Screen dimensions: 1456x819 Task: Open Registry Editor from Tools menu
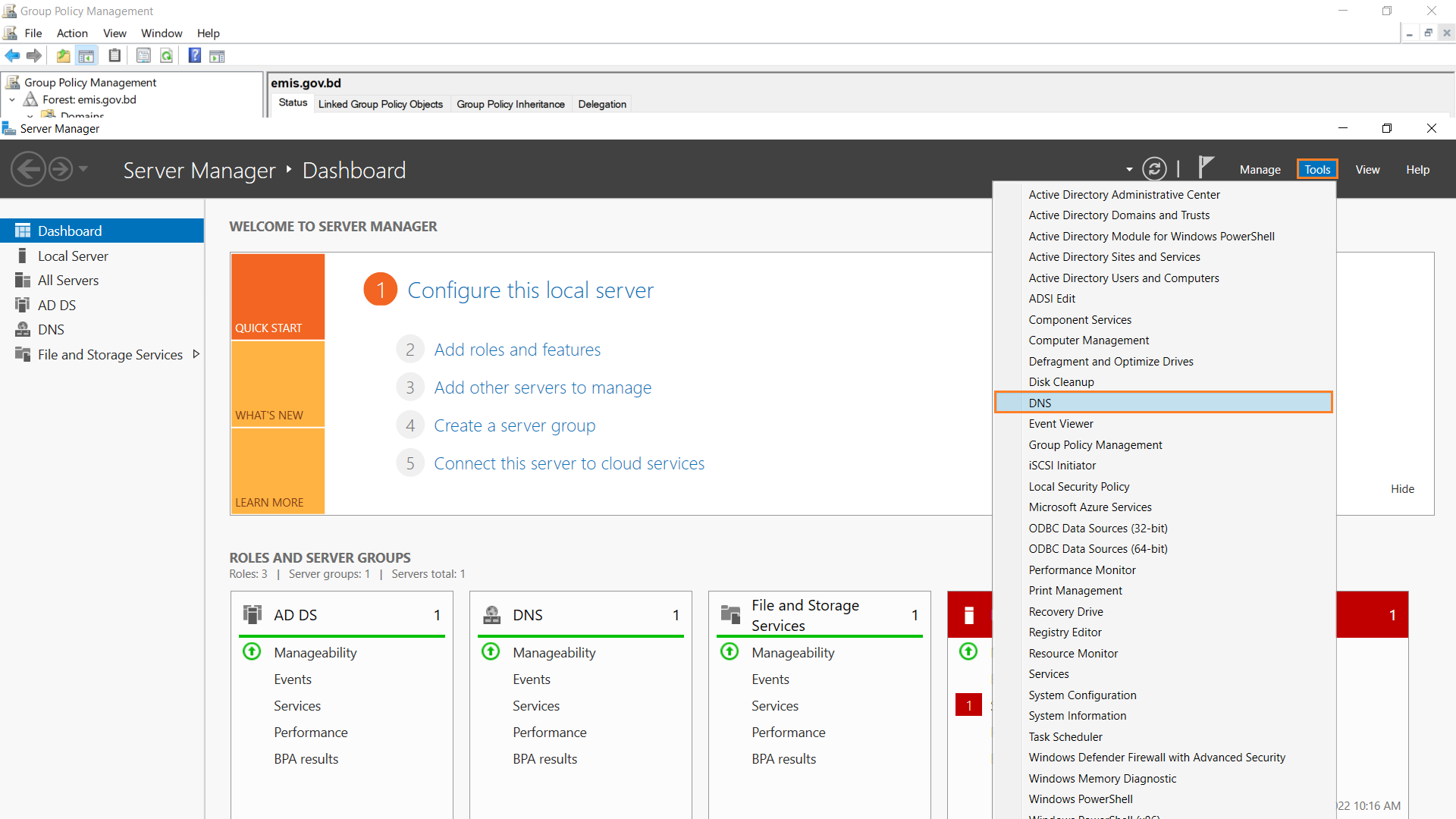(x=1163, y=632)
